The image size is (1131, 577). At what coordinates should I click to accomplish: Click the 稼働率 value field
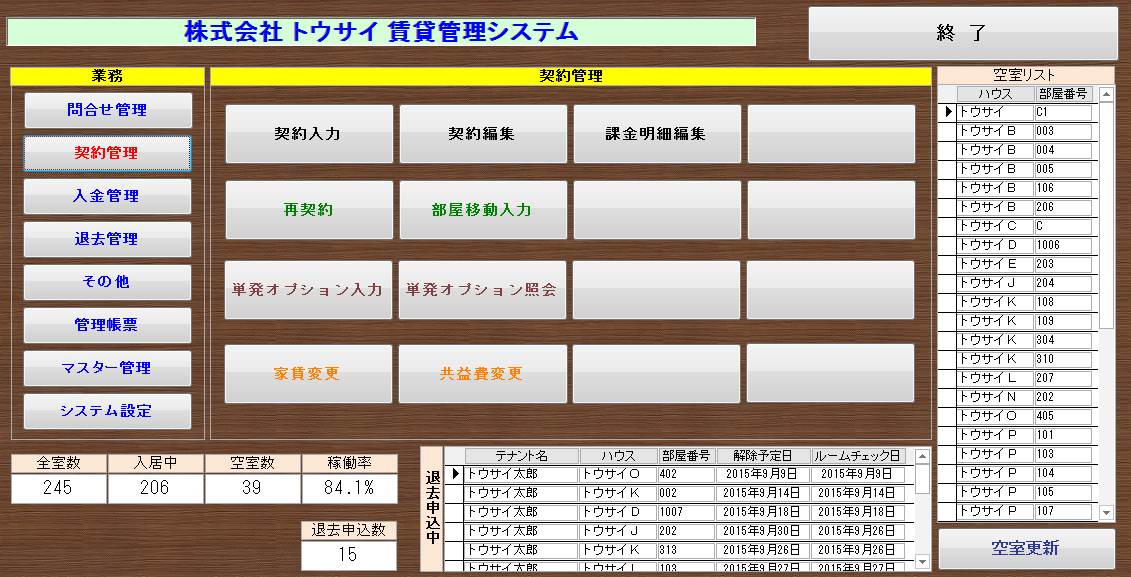[x=349, y=489]
